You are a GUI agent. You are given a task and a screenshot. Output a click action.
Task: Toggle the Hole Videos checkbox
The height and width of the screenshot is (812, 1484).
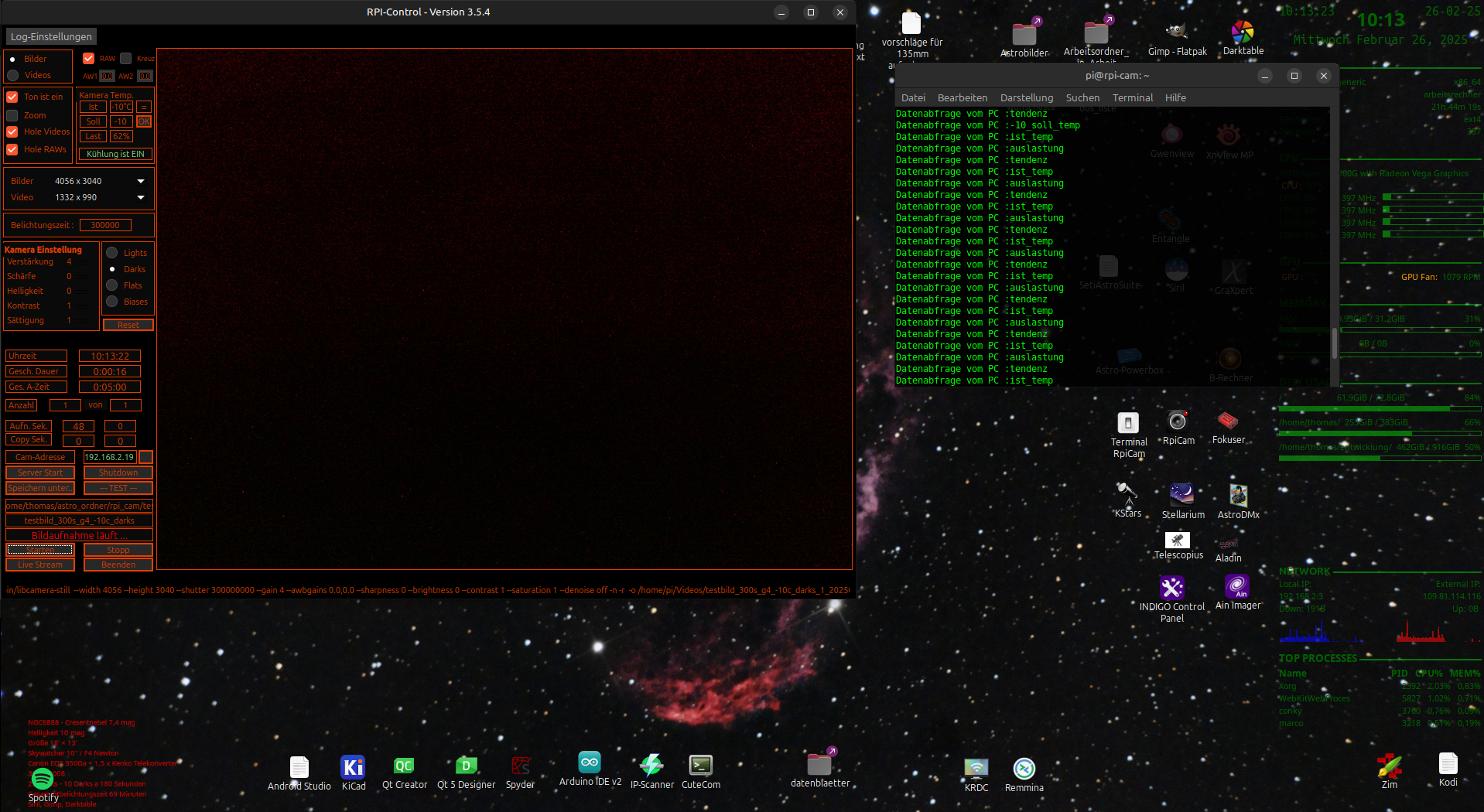12,132
